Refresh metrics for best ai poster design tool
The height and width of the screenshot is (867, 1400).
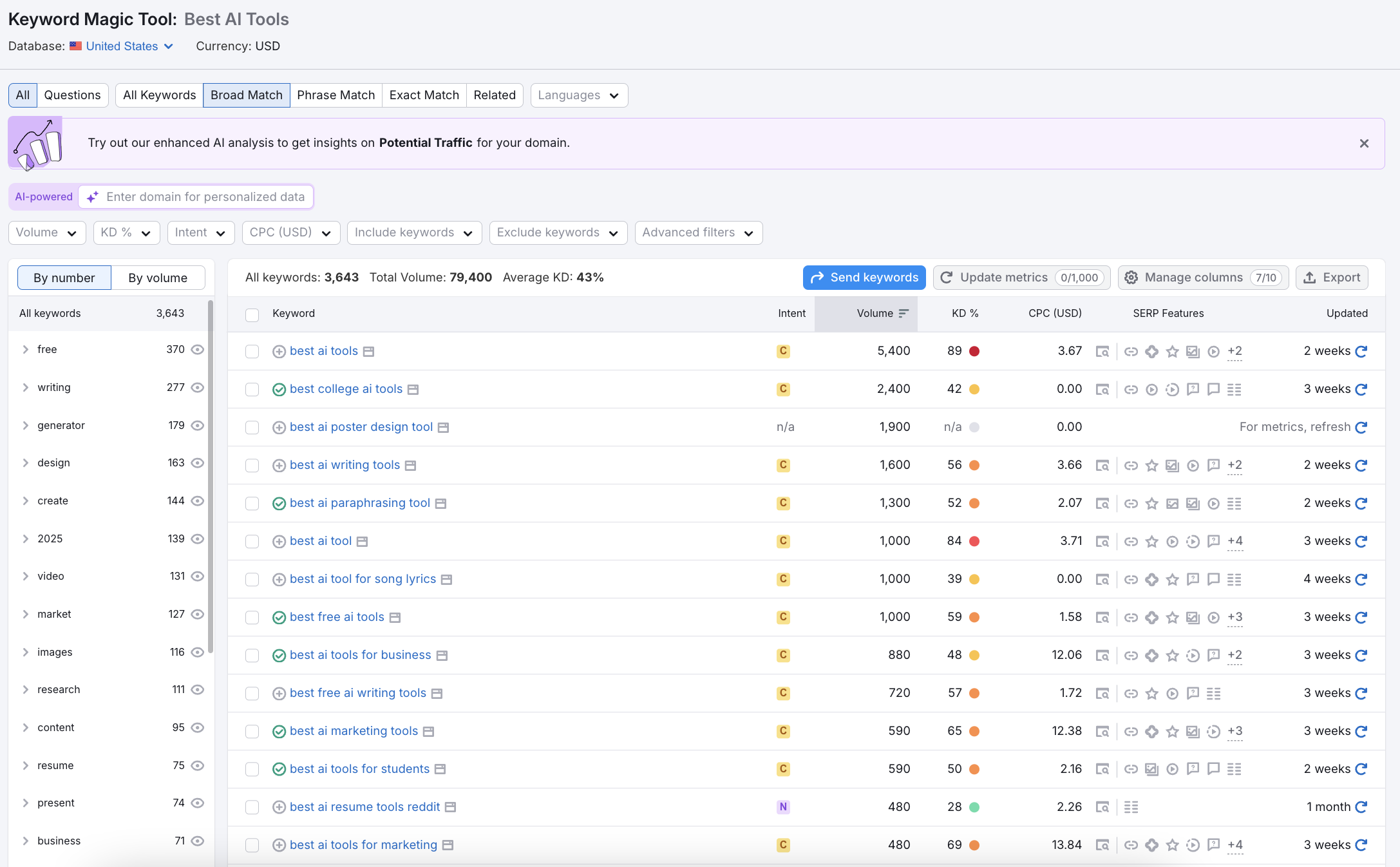pyautogui.click(x=1361, y=428)
